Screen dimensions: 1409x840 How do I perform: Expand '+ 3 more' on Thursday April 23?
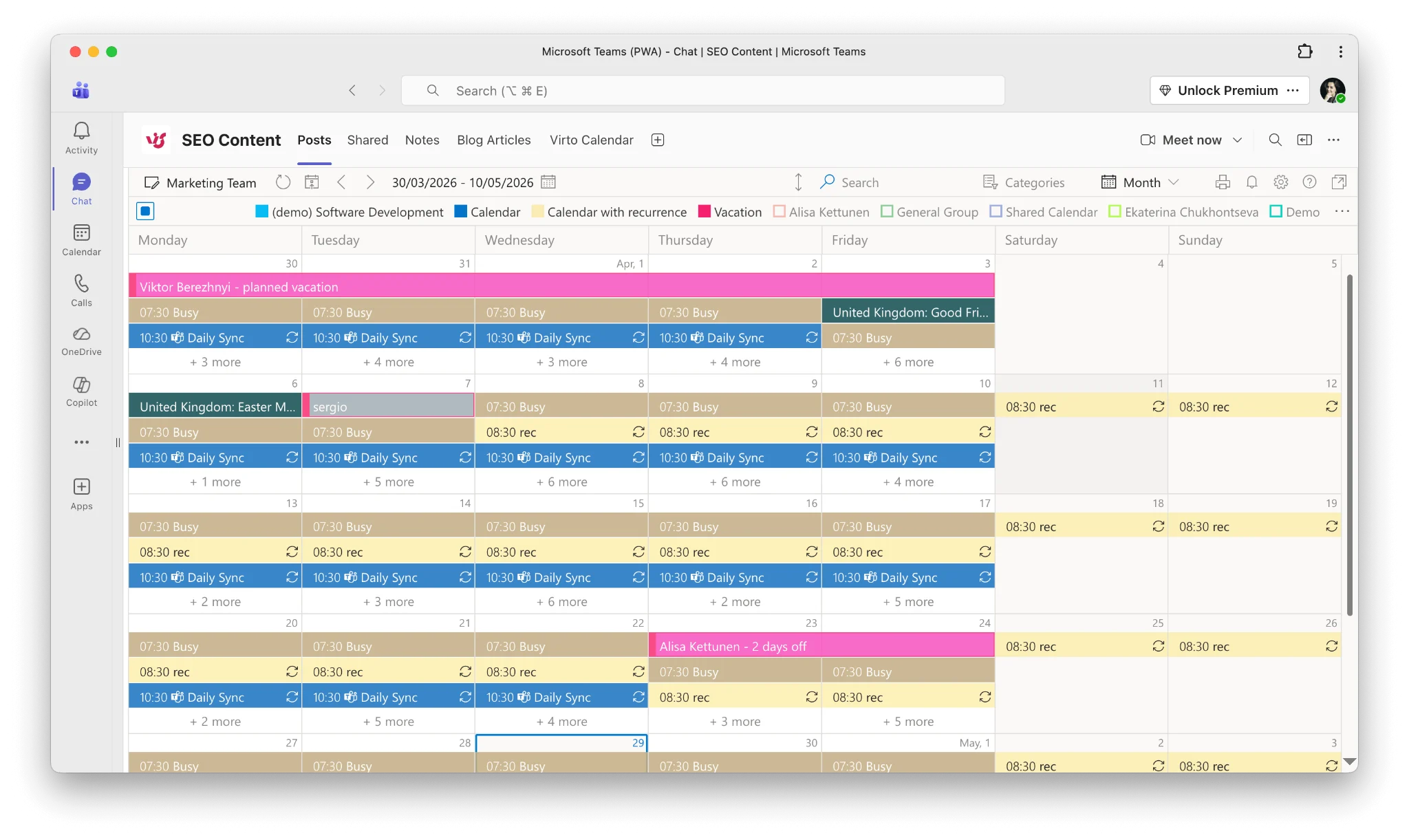(x=735, y=721)
